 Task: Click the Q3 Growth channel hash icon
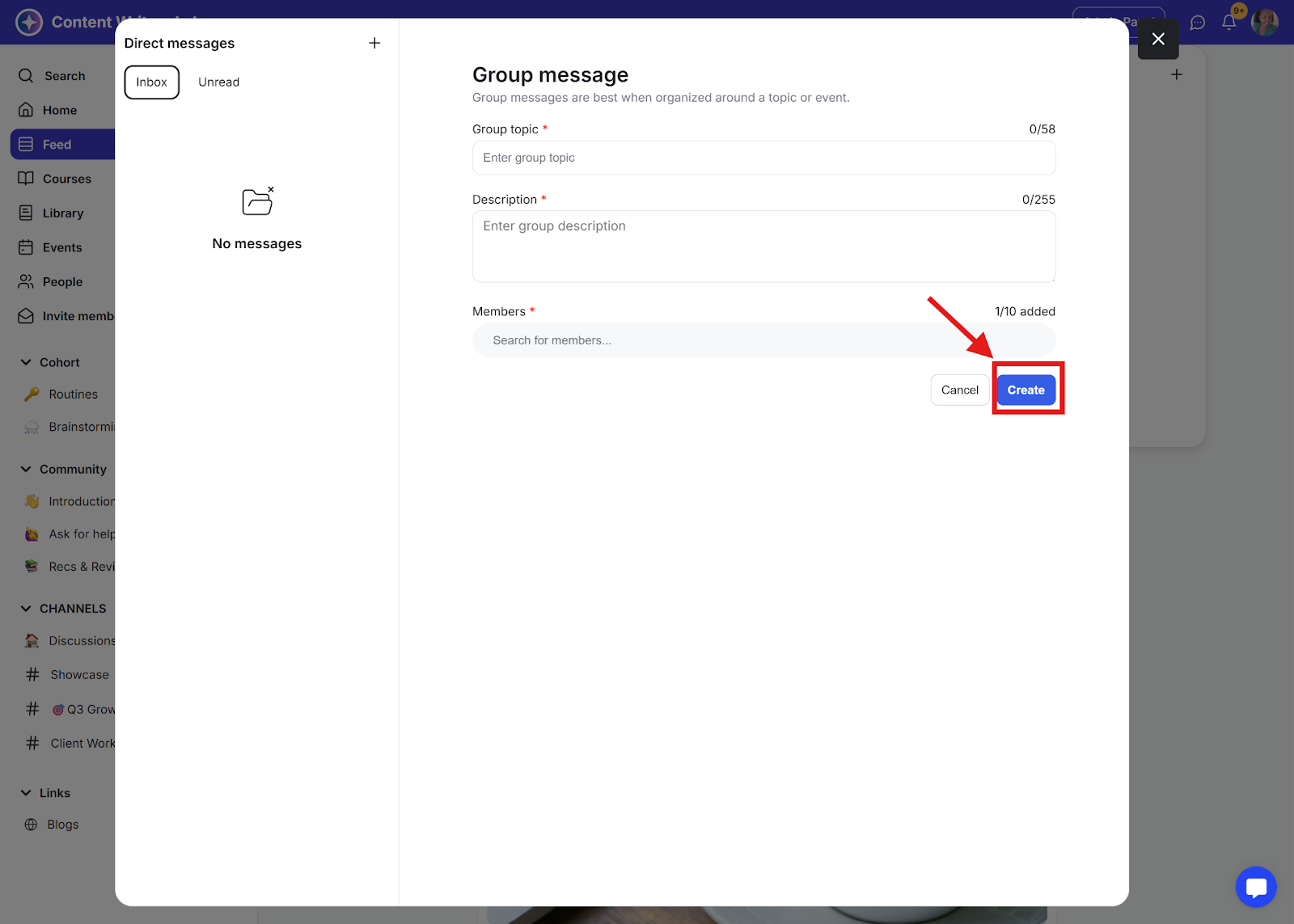pos(32,710)
